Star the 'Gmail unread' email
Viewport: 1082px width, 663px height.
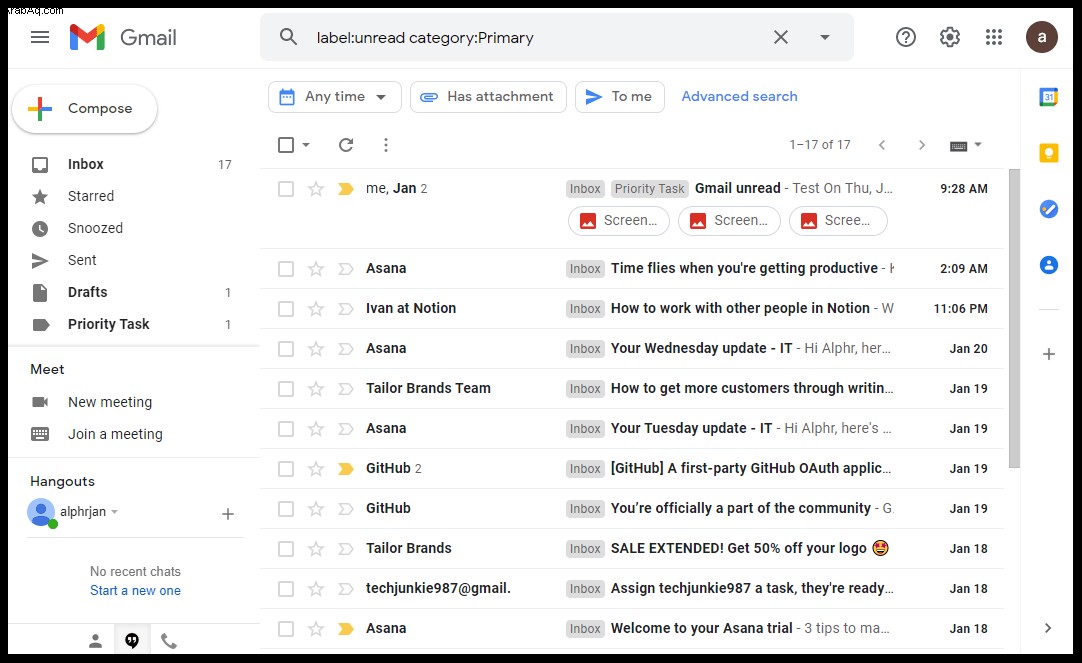pyautogui.click(x=315, y=189)
